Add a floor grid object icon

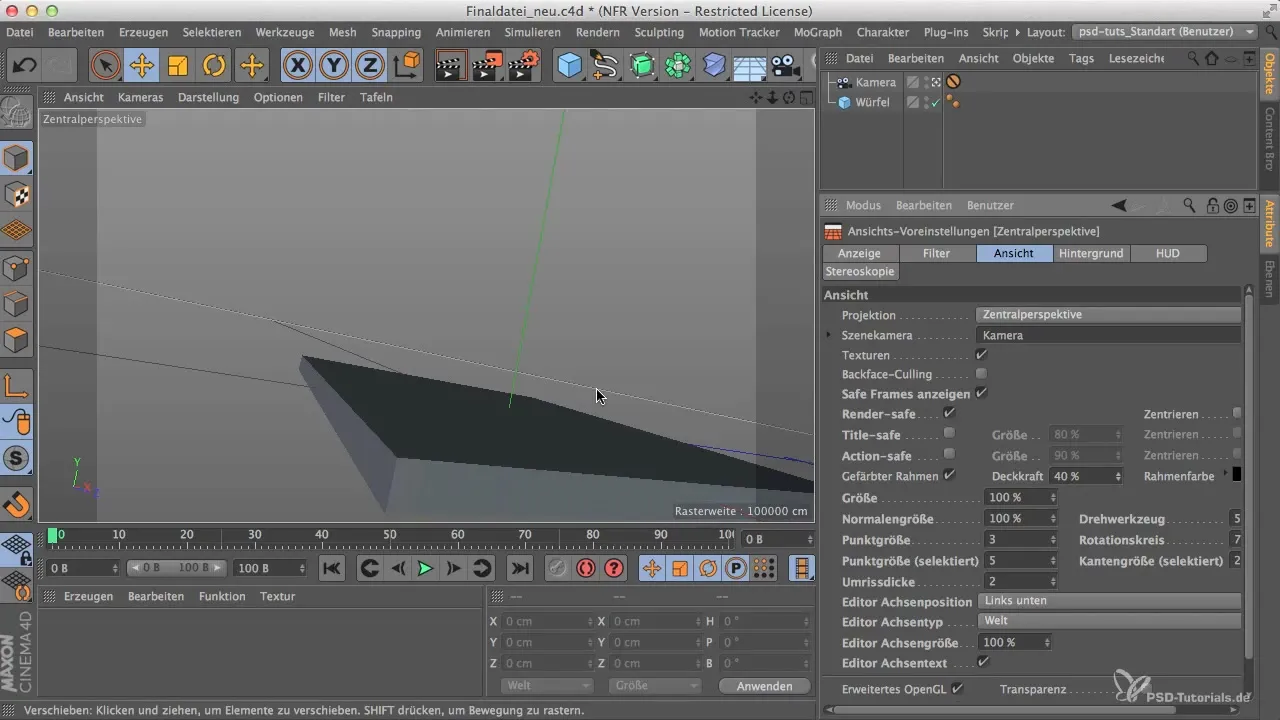[750, 67]
